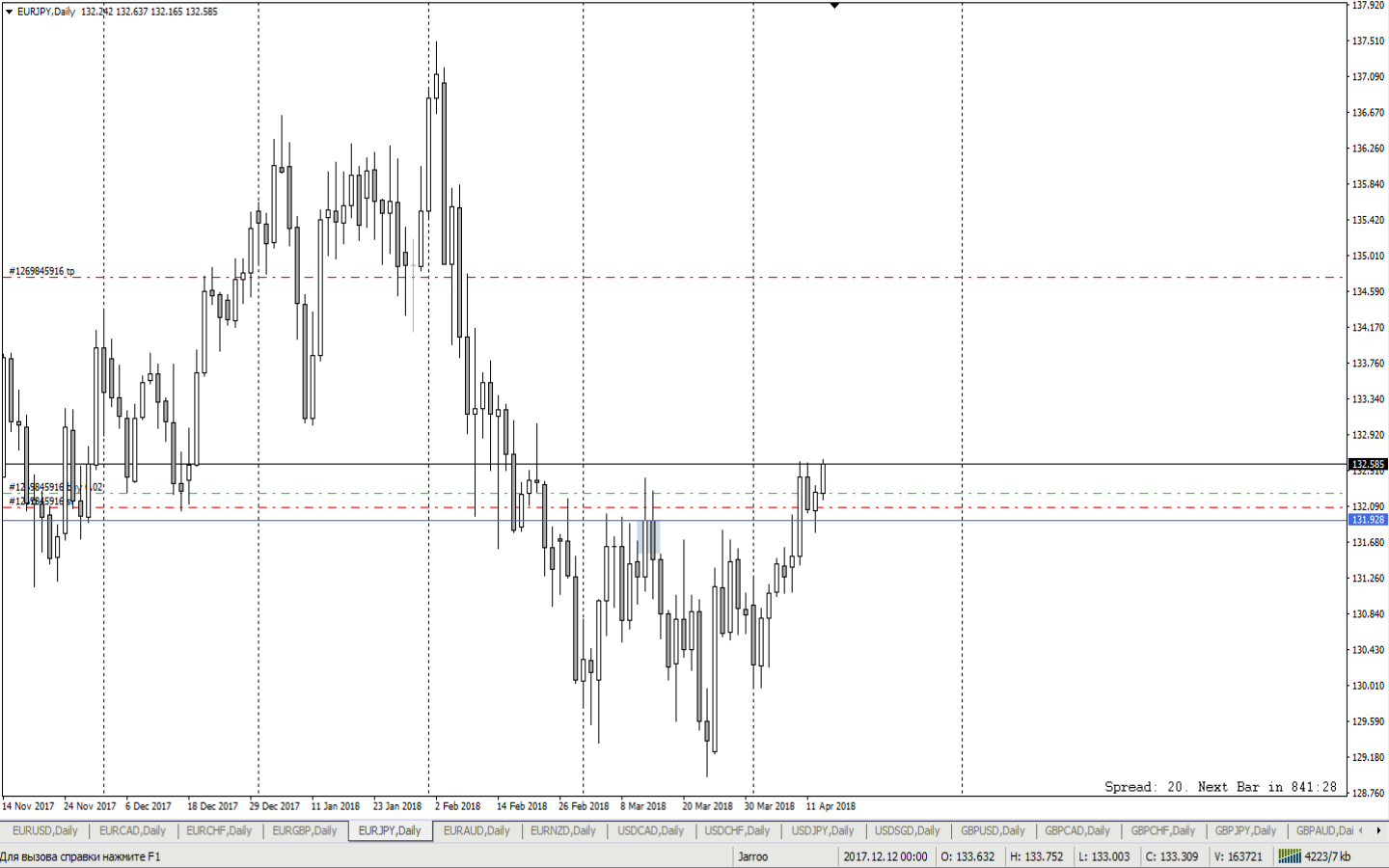Screen dimensions: 1389x868
Task: Click the 11 Apr 2018 date label
Action: [x=831, y=806]
